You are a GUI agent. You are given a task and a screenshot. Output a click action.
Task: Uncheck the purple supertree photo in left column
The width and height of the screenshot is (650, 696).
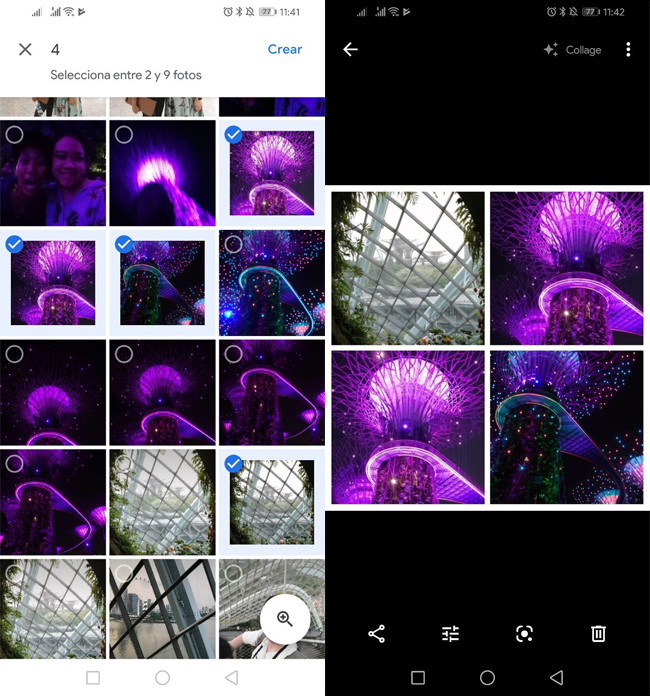[53, 283]
